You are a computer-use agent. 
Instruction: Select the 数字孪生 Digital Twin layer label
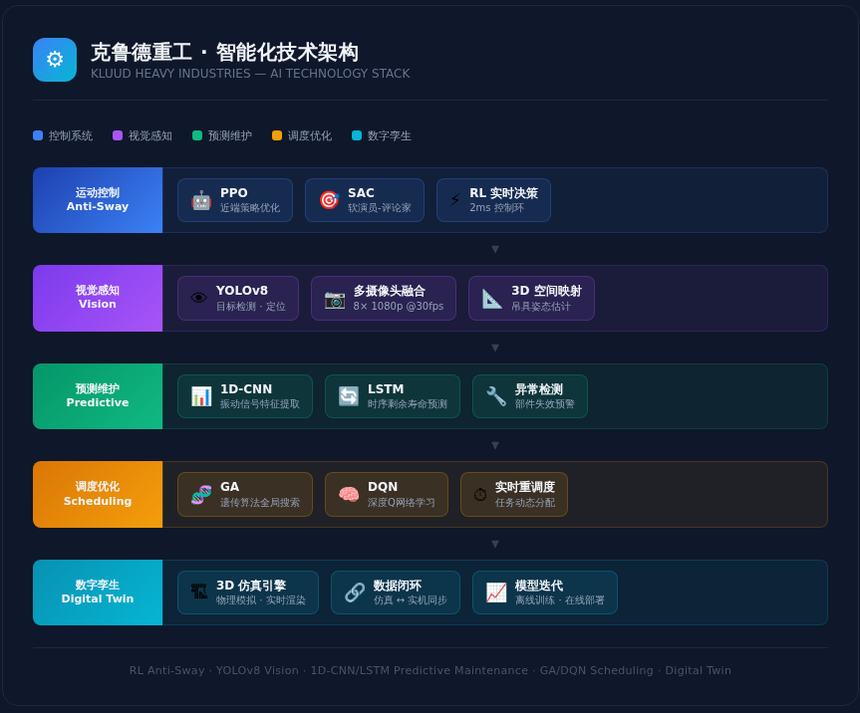pyautogui.click(x=98, y=592)
